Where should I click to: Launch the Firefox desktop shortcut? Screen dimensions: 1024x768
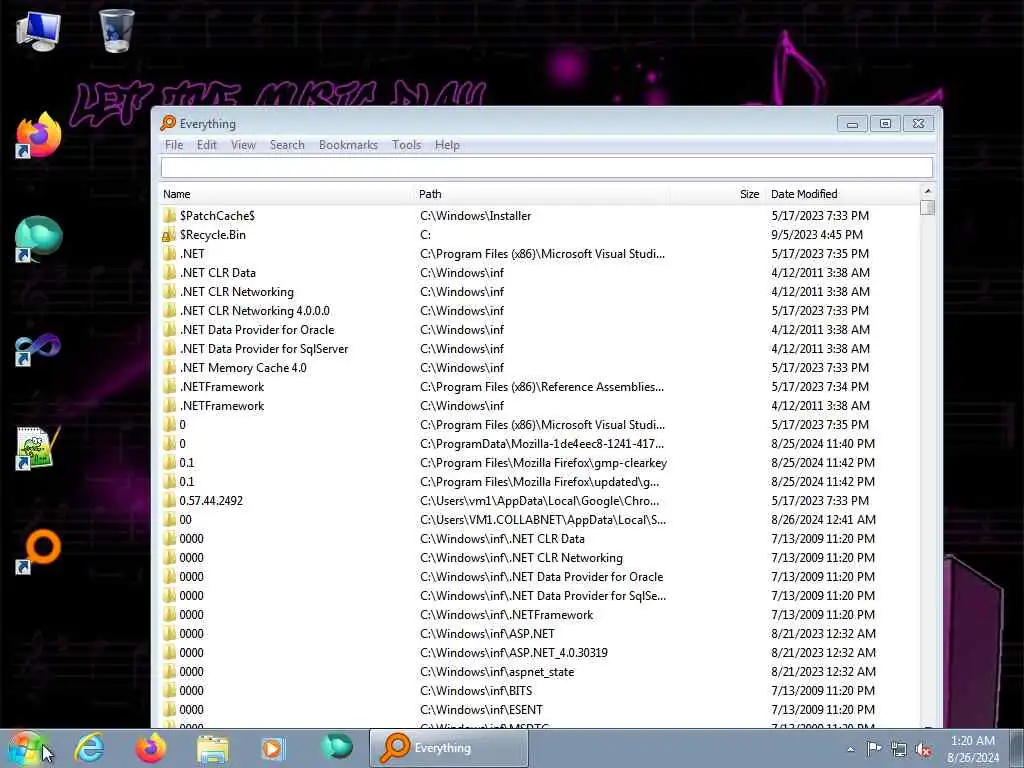pyautogui.click(x=38, y=136)
